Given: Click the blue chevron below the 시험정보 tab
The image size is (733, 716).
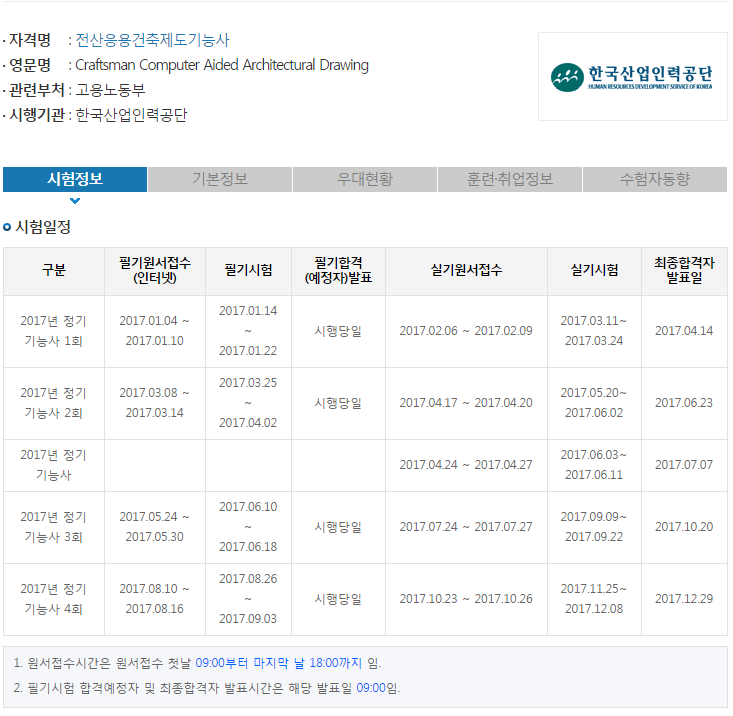Looking at the screenshot, I should [x=75, y=201].
